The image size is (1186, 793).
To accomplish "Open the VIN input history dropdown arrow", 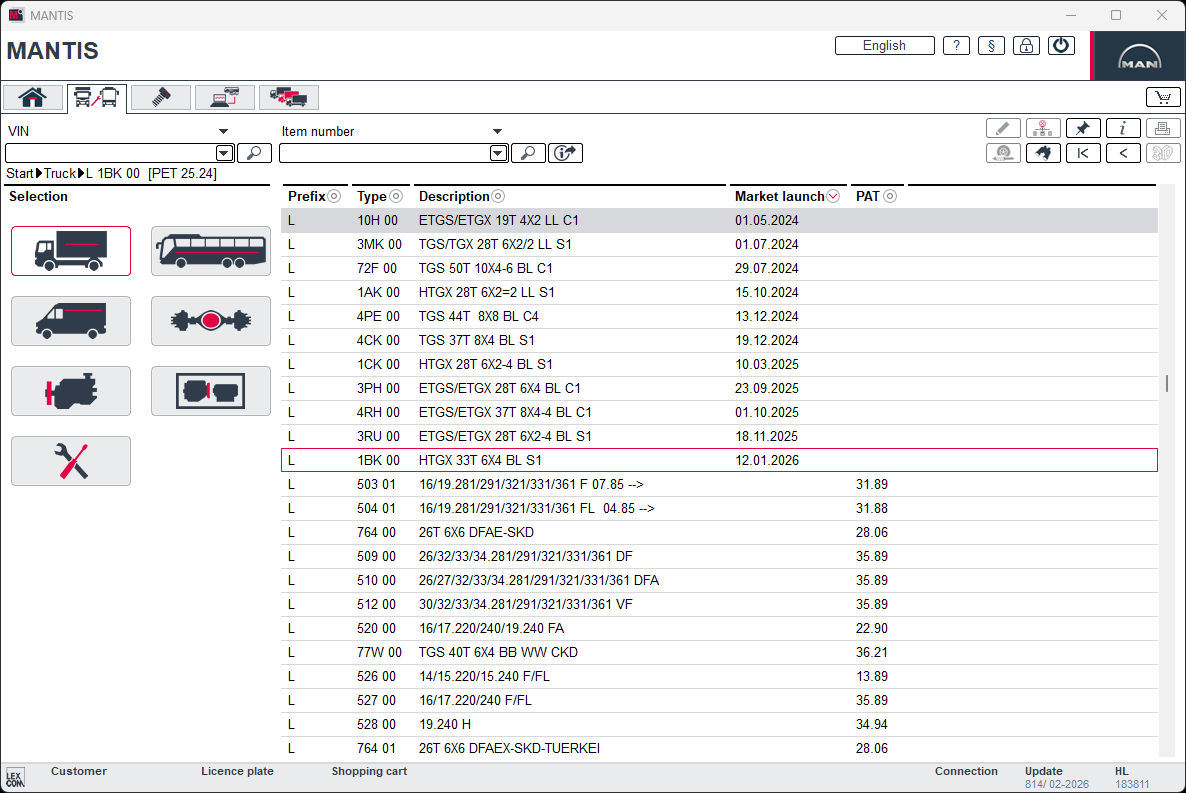I will 224,153.
